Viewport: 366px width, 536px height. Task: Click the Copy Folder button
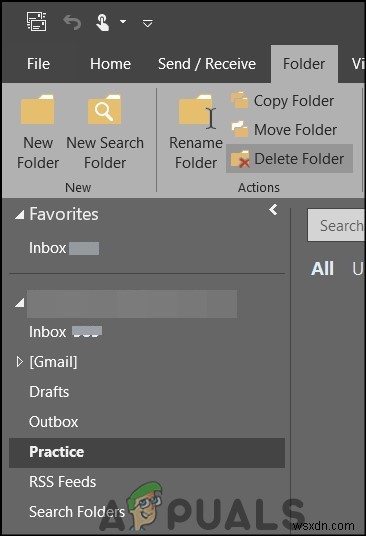283,101
